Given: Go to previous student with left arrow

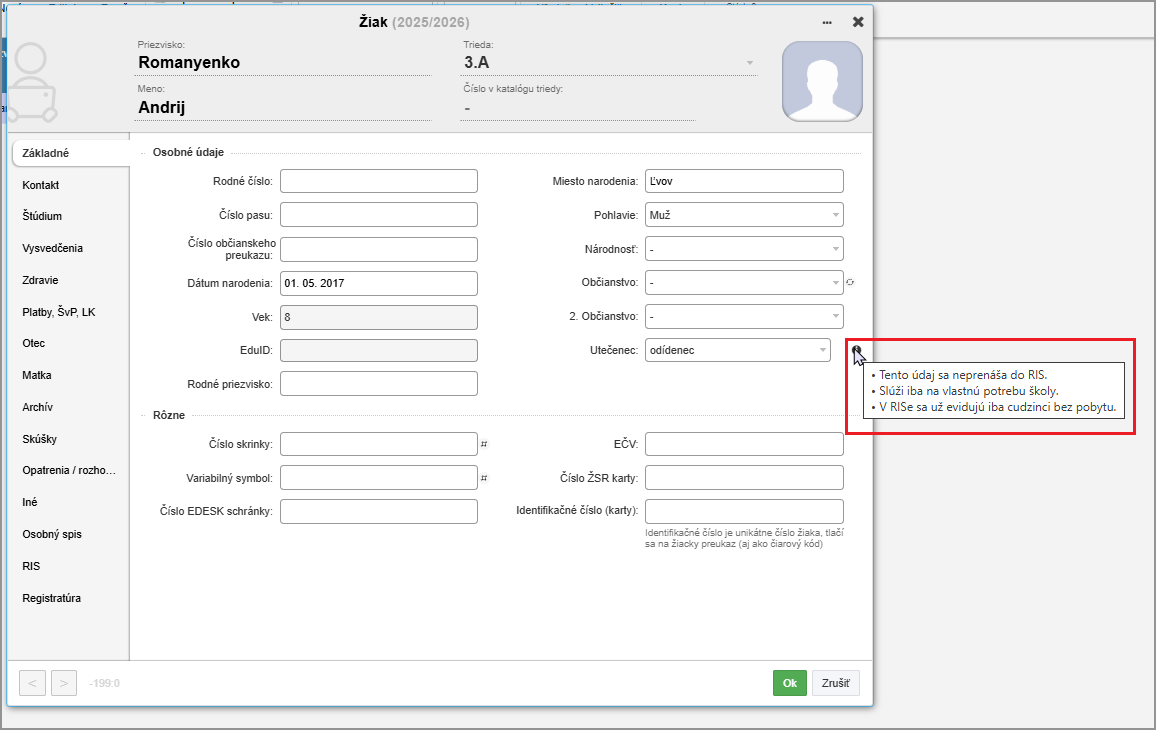Looking at the screenshot, I should coord(32,683).
